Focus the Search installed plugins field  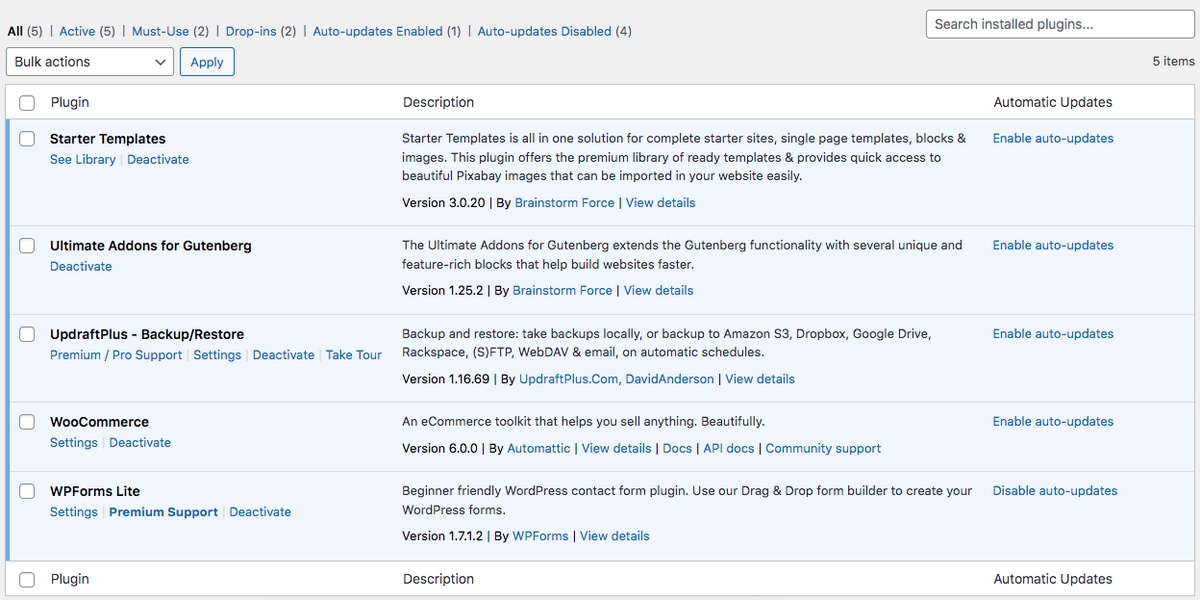1059,24
